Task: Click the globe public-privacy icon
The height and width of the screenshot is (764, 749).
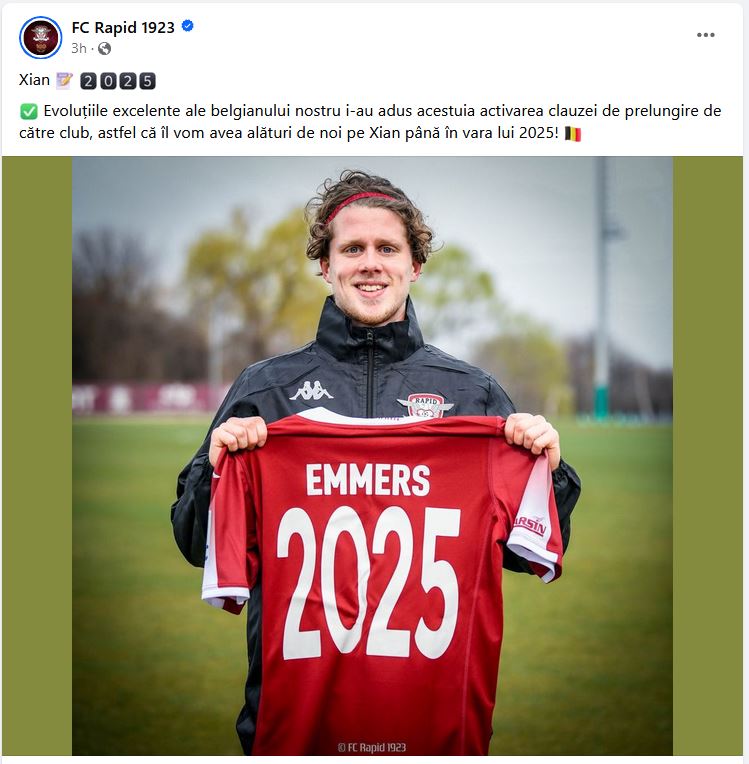Action: (x=104, y=48)
